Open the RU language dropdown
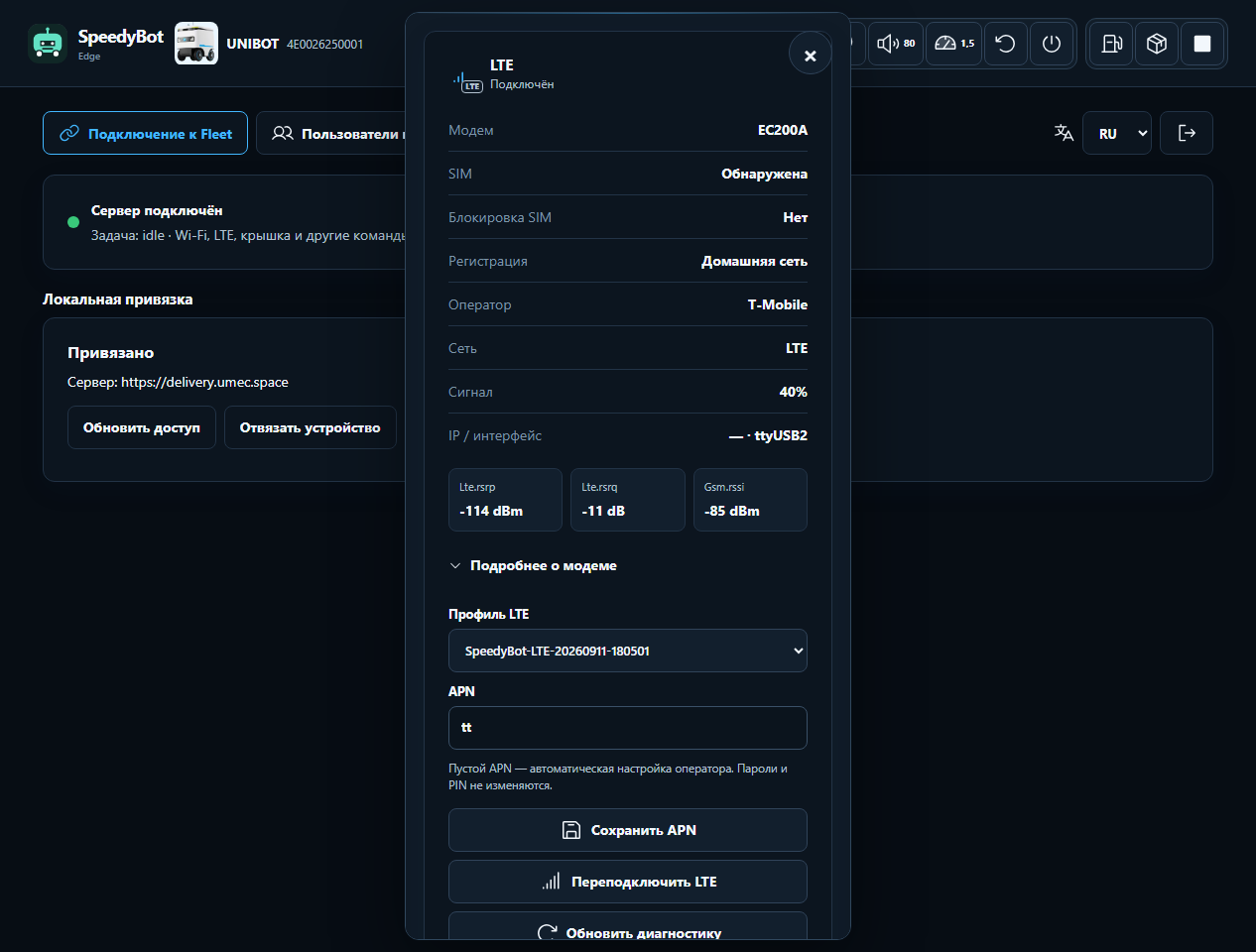 (1117, 133)
